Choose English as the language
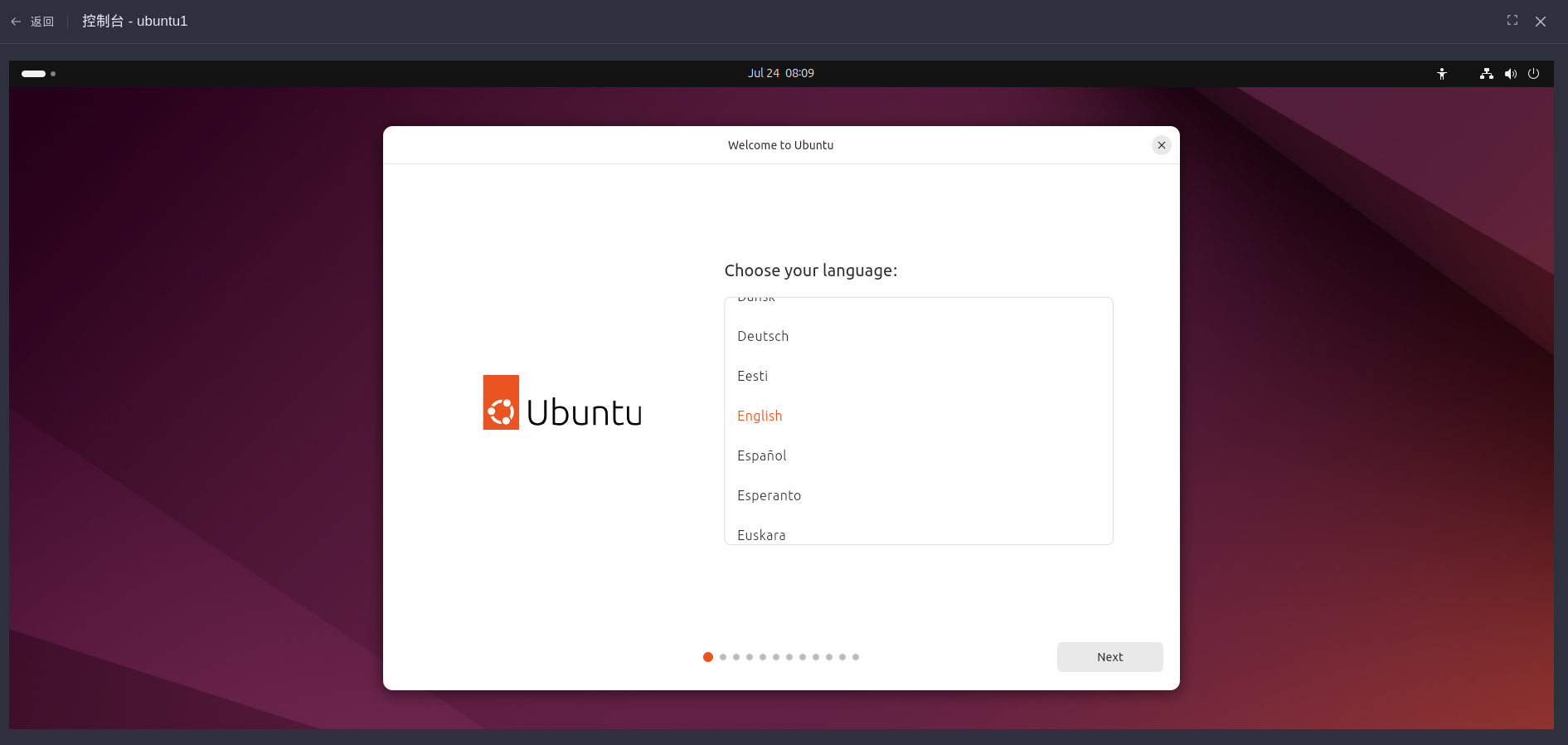The image size is (1568, 745). click(919, 416)
